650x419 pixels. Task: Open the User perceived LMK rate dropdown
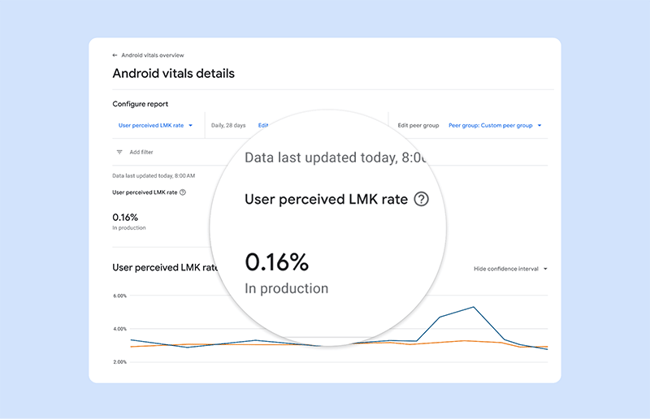point(155,125)
